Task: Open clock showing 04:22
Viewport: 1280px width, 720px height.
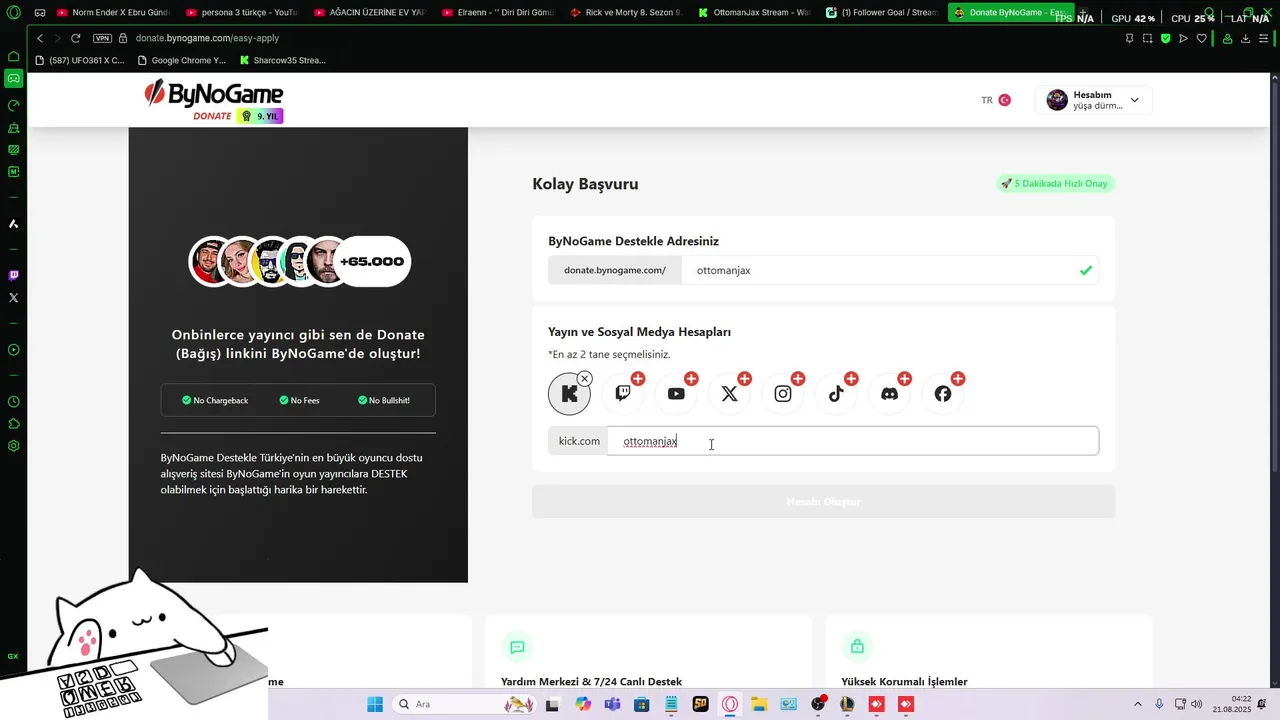Action: pos(1232,704)
